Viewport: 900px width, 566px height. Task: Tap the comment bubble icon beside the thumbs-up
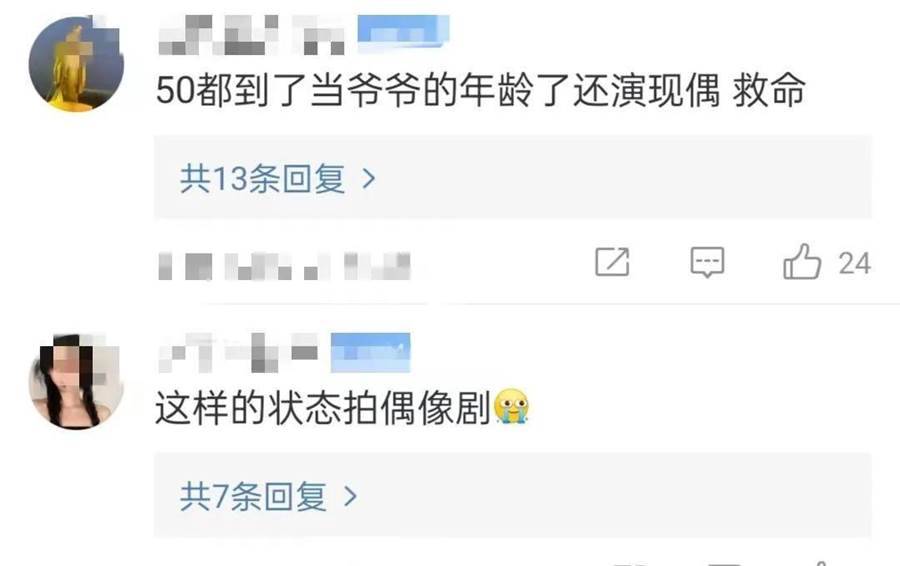pos(707,262)
